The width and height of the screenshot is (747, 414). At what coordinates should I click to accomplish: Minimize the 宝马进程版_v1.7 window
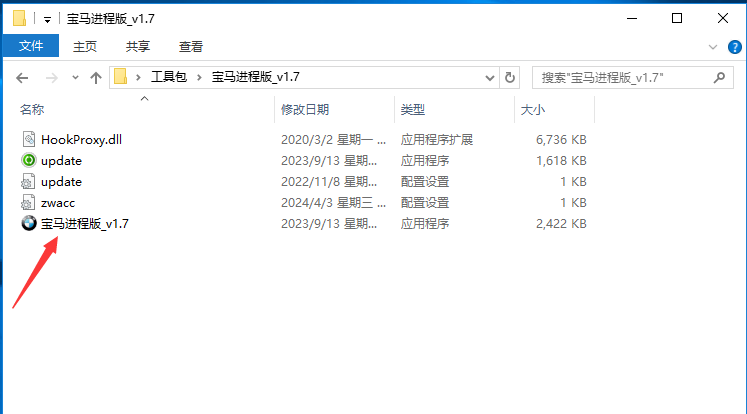pos(632,19)
